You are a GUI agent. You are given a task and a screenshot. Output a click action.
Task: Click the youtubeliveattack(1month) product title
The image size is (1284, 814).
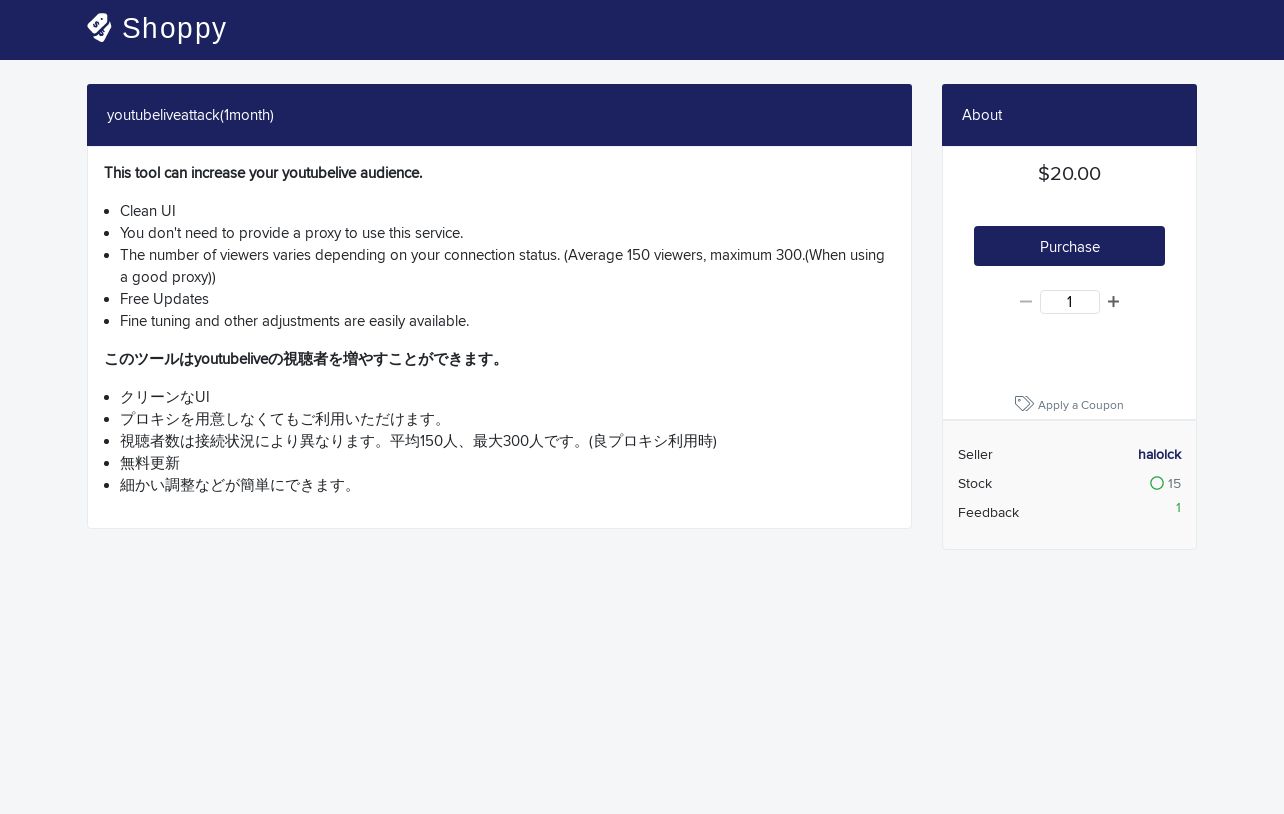[x=190, y=115]
